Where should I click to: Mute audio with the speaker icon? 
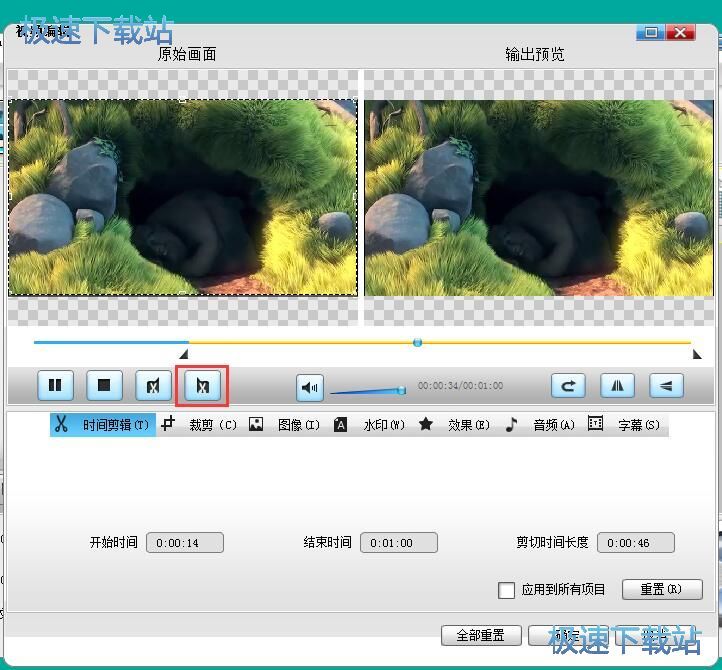309,388
